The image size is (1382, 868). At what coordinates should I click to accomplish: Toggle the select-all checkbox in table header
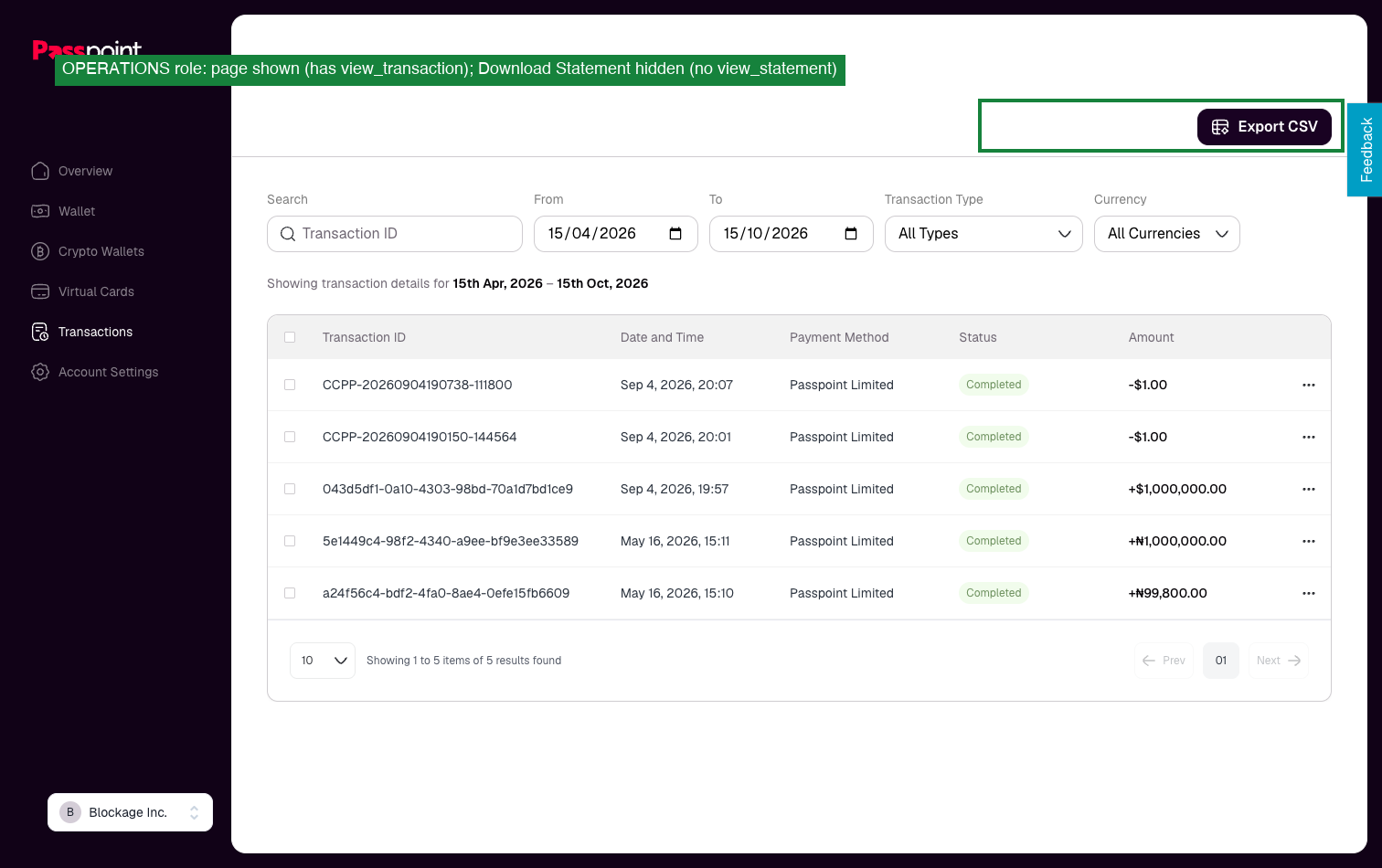click(x=290, y=337)
